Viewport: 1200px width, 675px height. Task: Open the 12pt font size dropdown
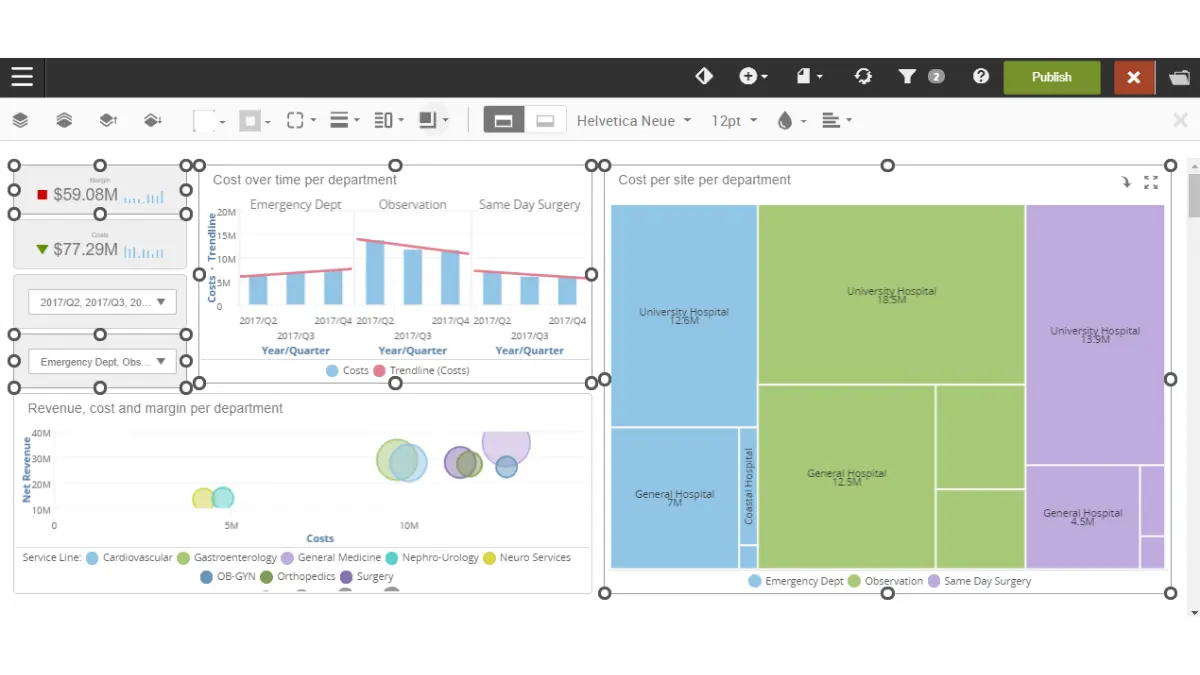(x=734, y=120)
